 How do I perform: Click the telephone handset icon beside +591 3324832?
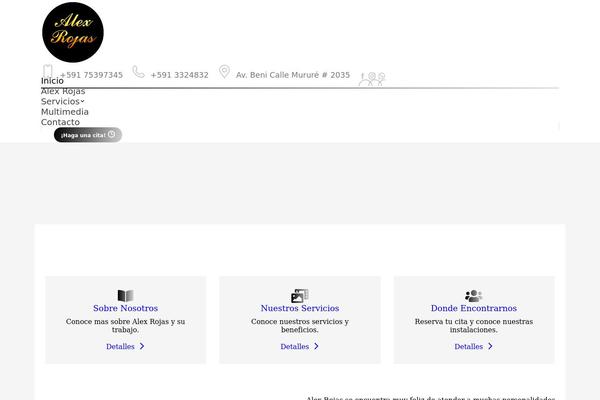click(138, 72)
